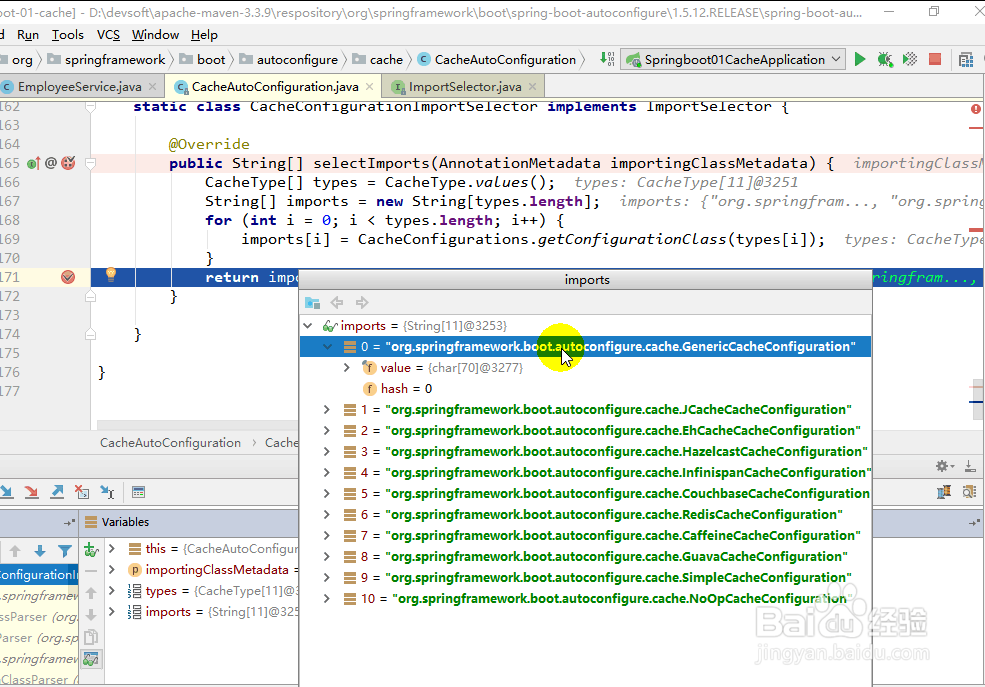Select element 2 EhCacheCacheConfiguration row
Screen dimensions: 985x687
pyautogui.click(x=585, y=431)
